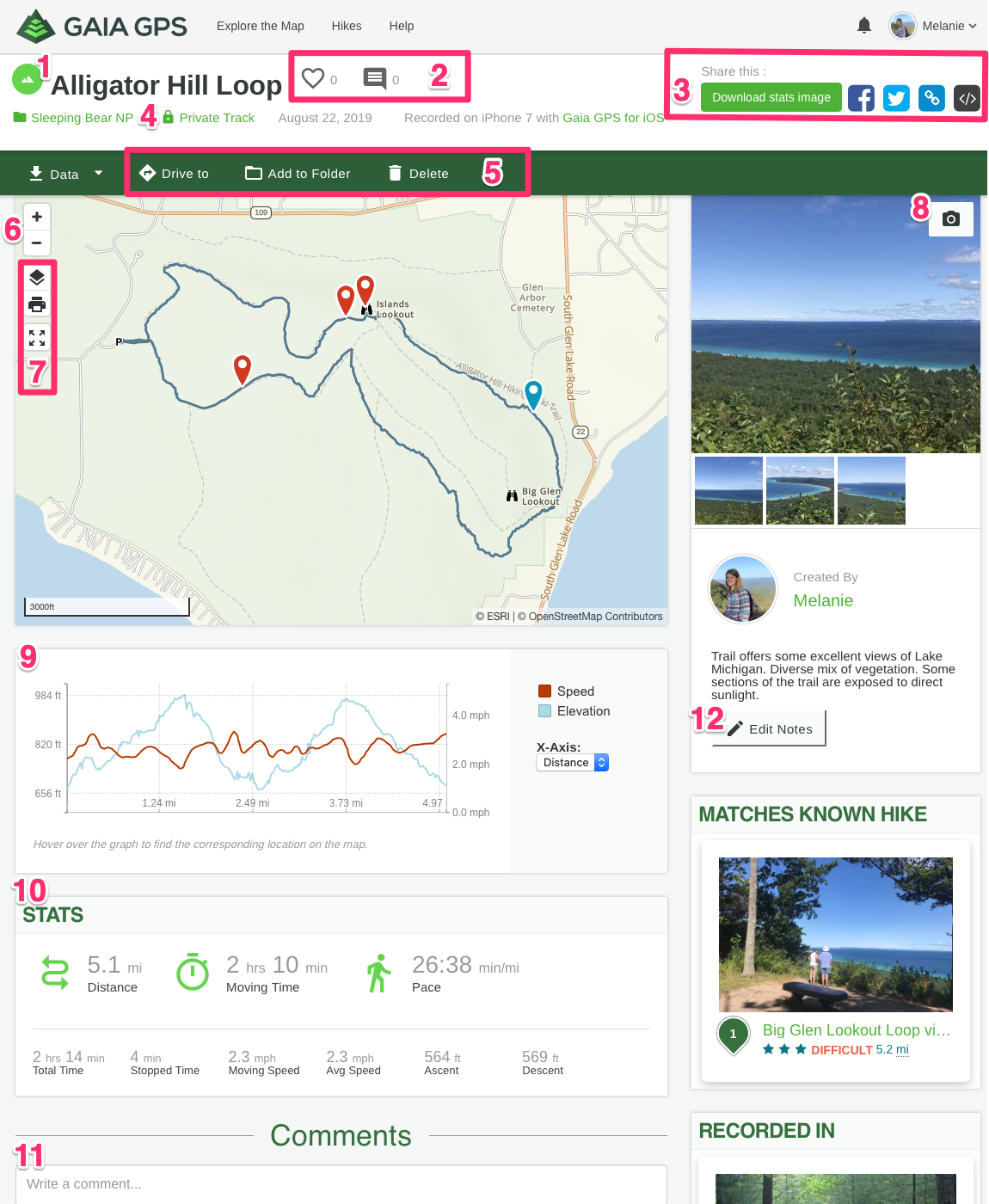This screenshot has width=989, height=1204.
Task: Change the X-Axis from Distance dropdown
Action: pyautogui.click(x=572, y=762)
